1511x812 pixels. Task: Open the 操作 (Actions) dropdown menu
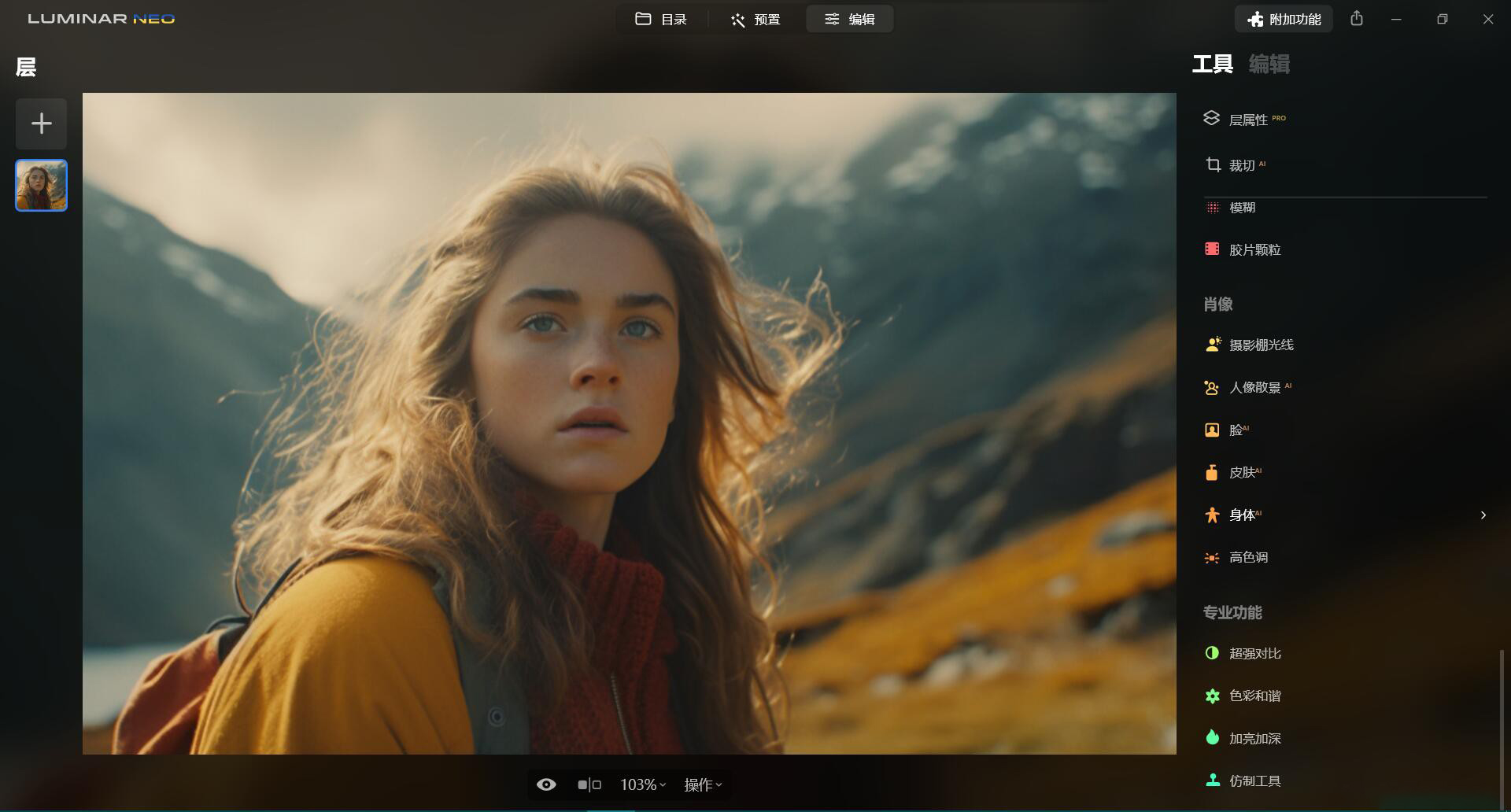click(x=702, y=784)
